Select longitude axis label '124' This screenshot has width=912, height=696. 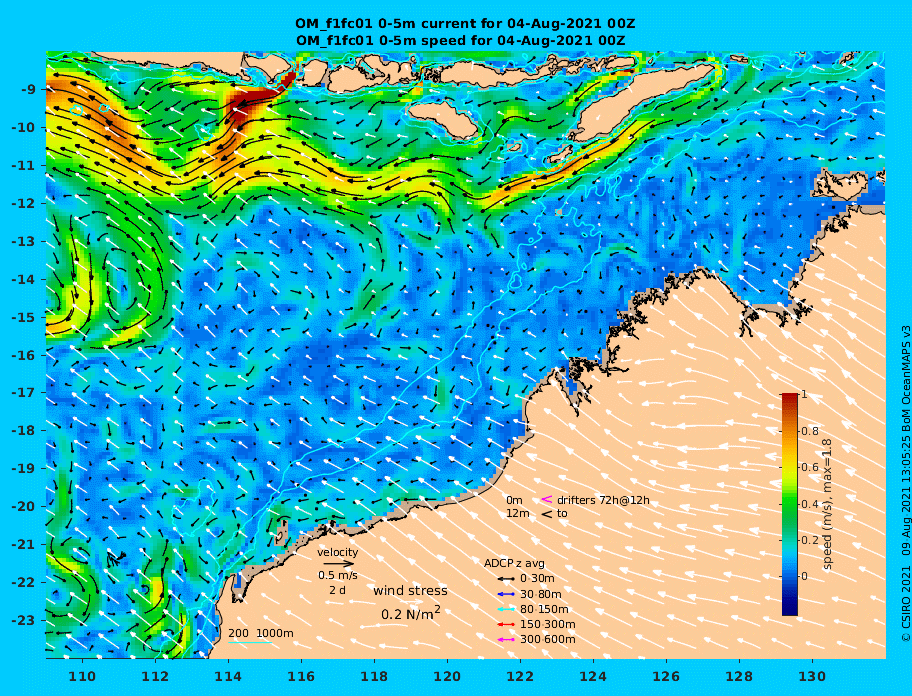pos(593,676)
